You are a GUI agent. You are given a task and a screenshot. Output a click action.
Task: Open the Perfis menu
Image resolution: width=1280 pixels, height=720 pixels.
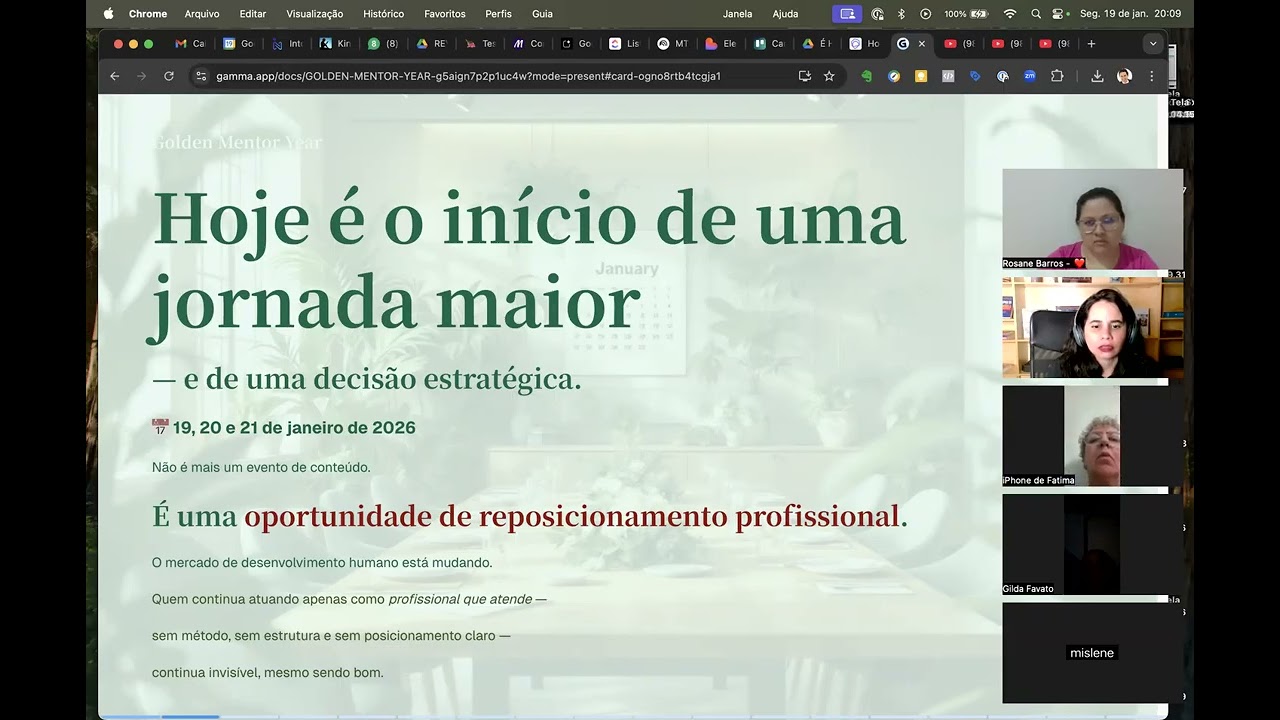coord(498,14)
